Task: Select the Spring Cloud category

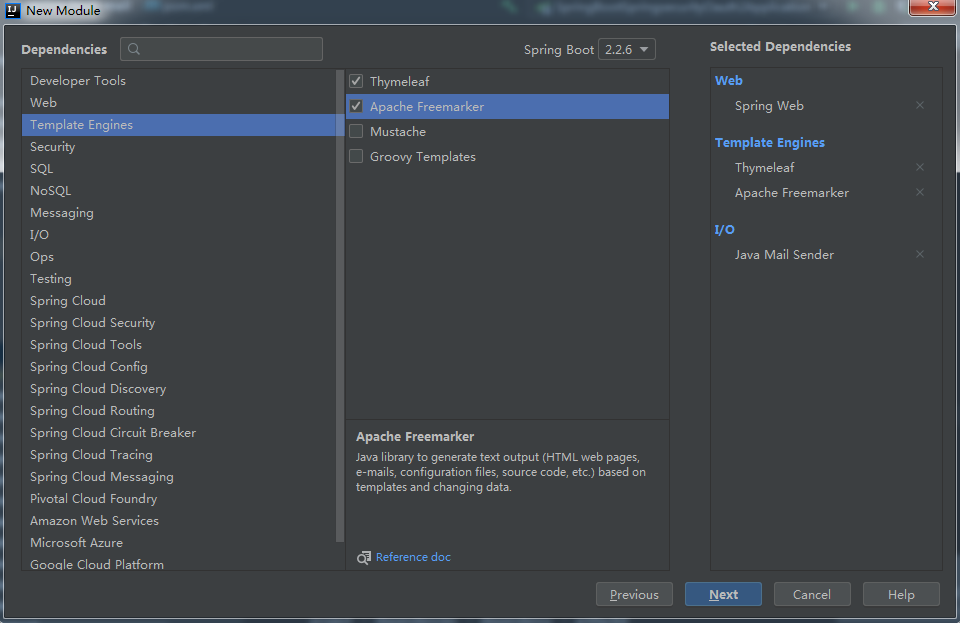Action: tap(179, 301)
